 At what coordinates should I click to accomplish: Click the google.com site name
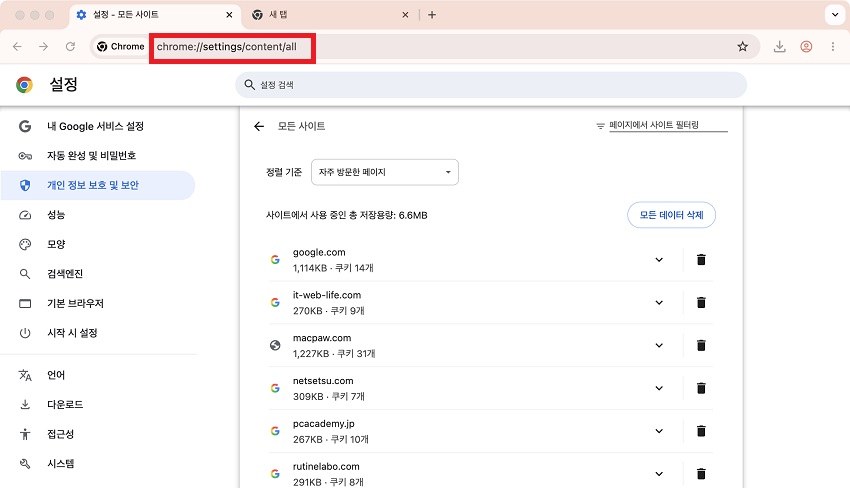coord(319,252)
